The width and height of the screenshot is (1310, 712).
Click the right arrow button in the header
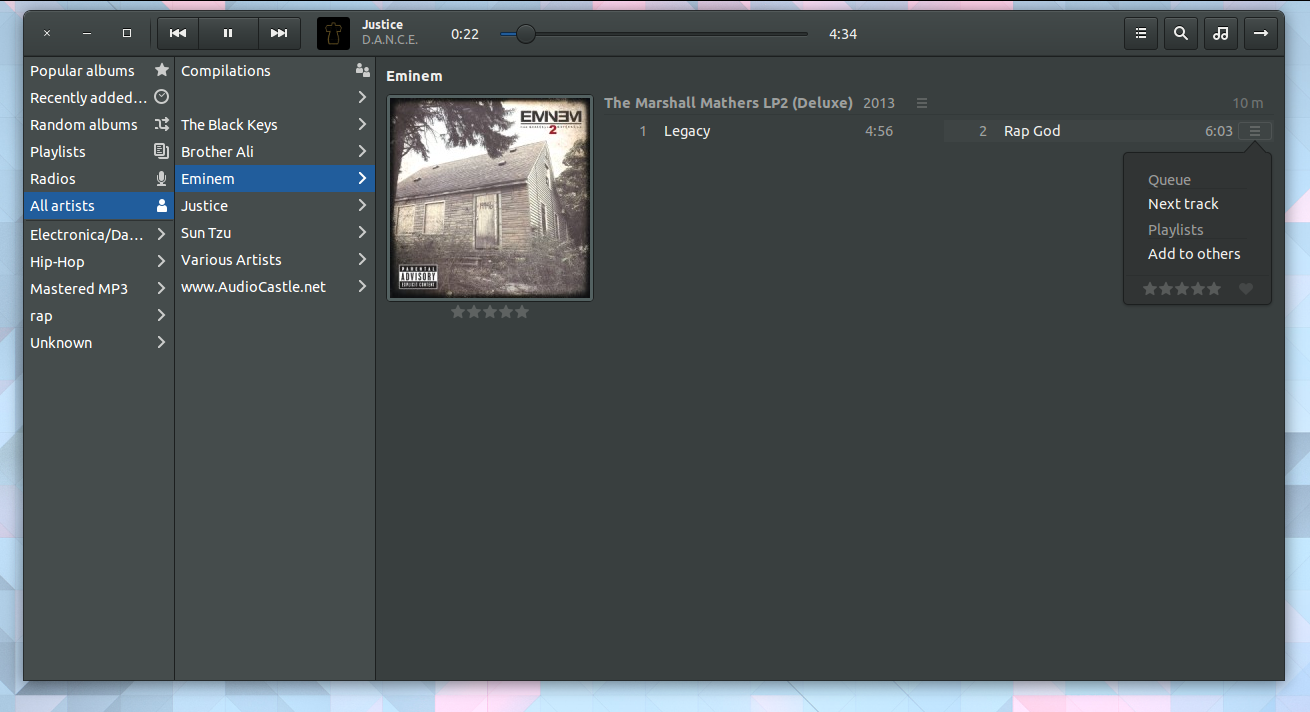(x=1260, y=33)
